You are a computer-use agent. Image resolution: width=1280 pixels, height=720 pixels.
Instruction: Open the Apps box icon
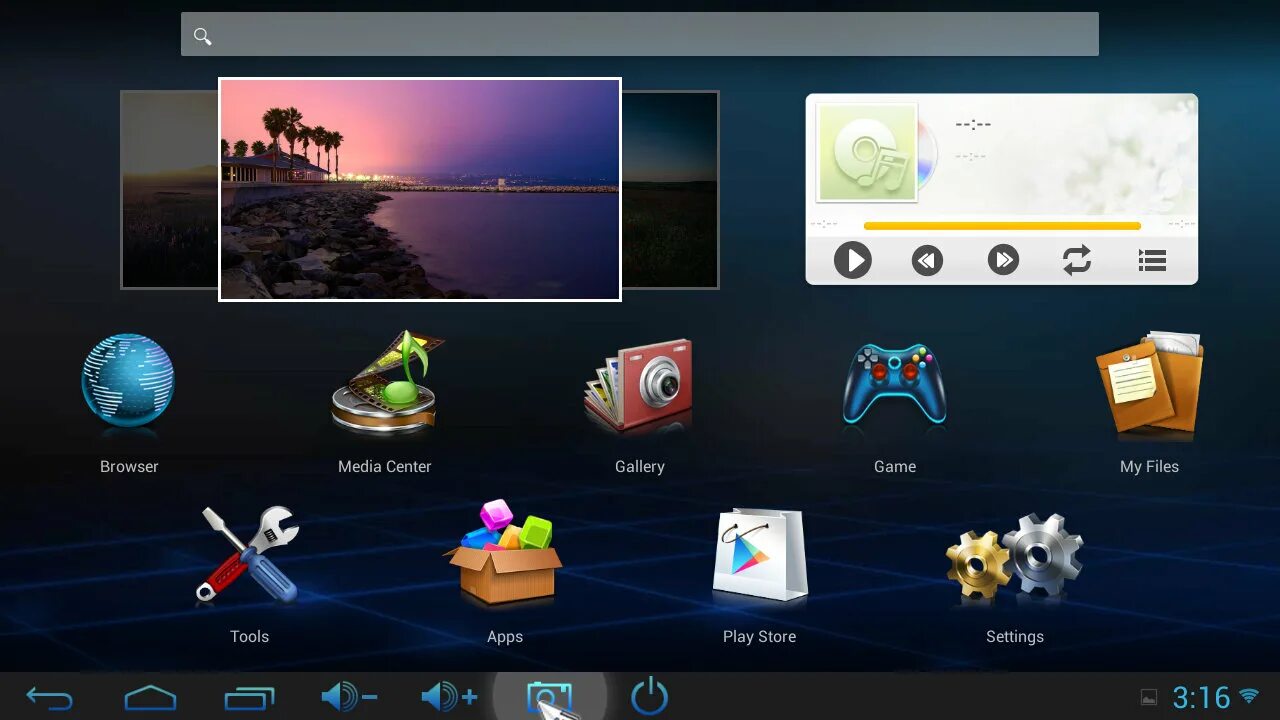pos(505,552)
